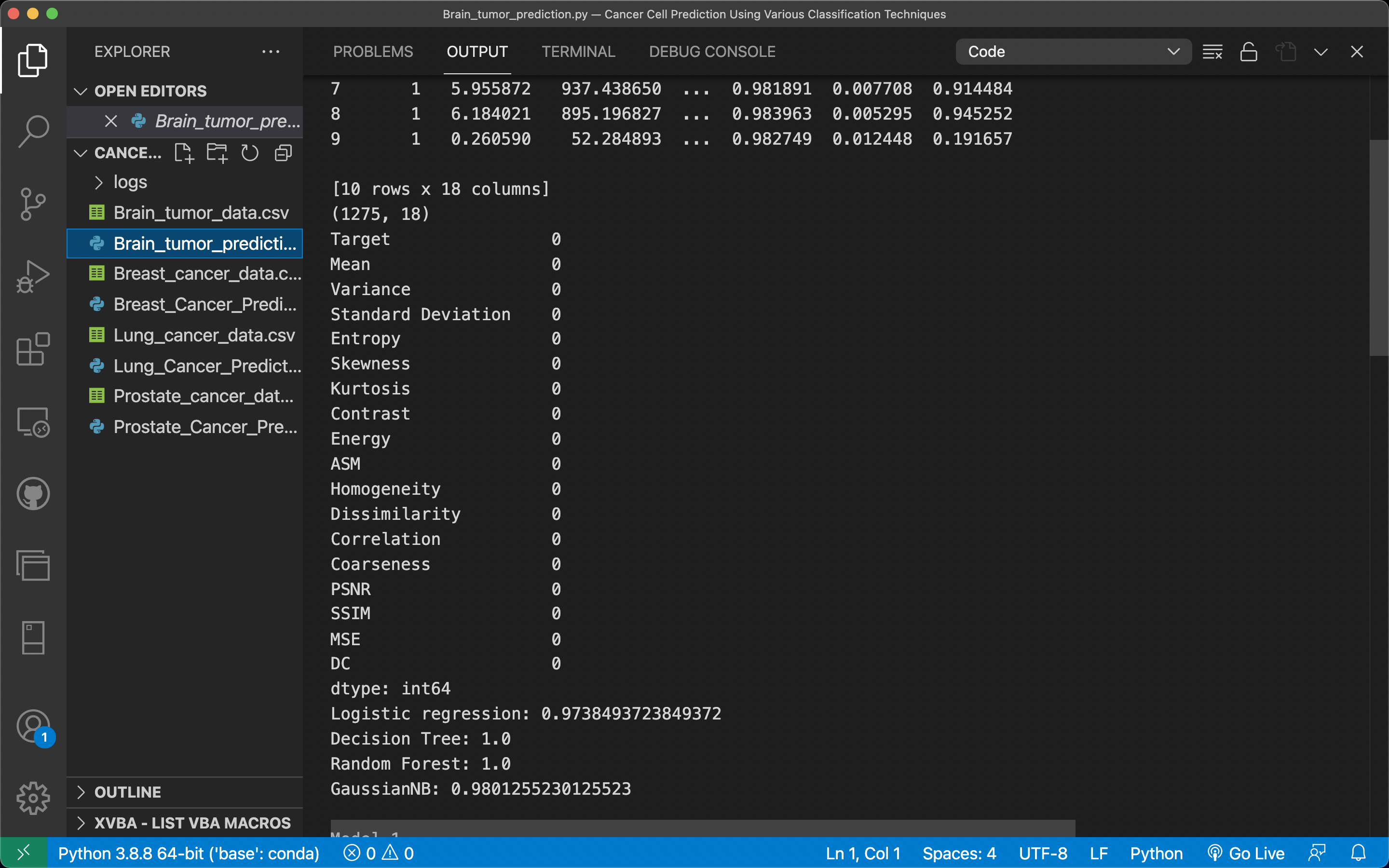Open Run and Debug view

[x=33, y=276]
